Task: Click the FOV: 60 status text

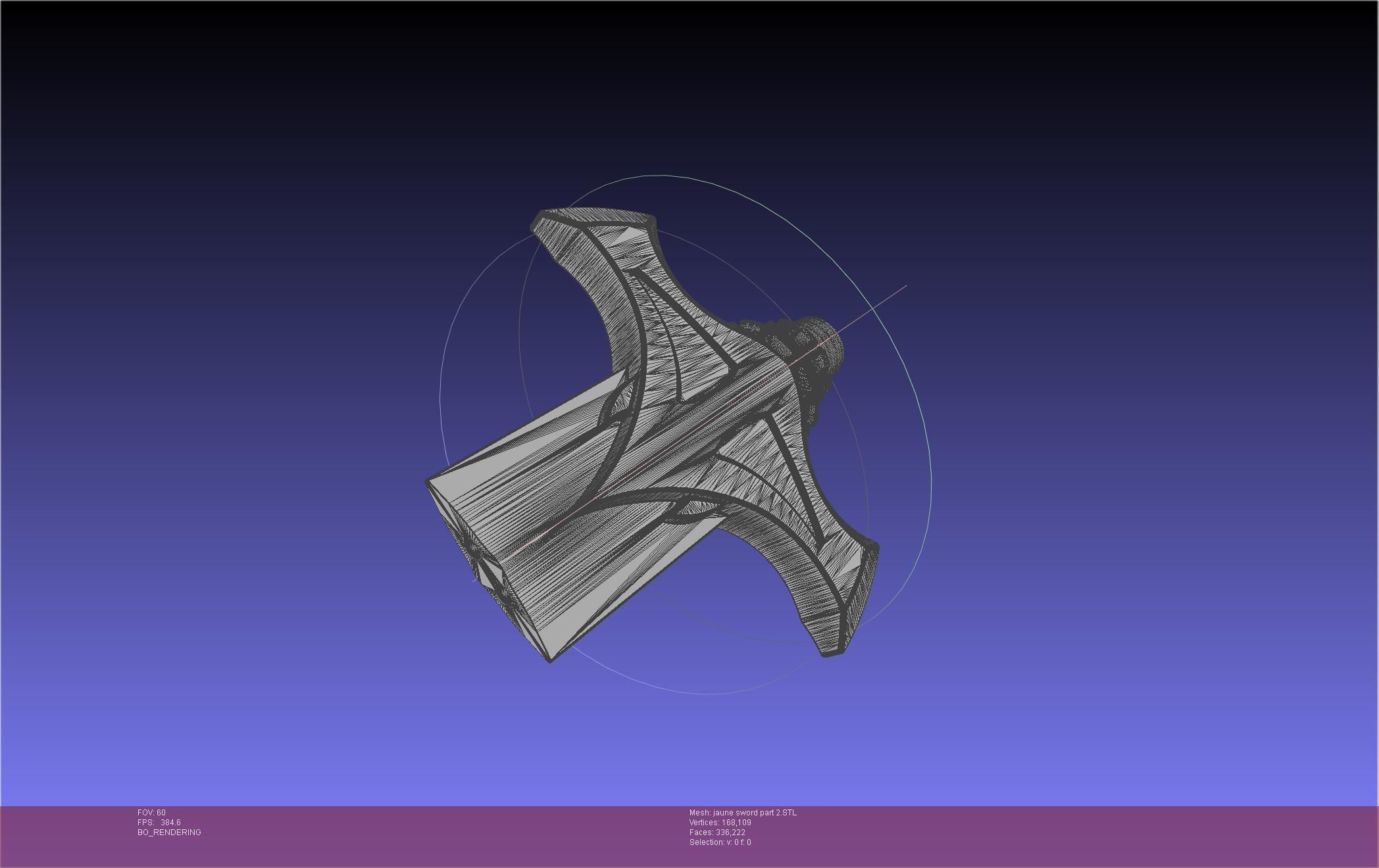Action: coord(151,812)
